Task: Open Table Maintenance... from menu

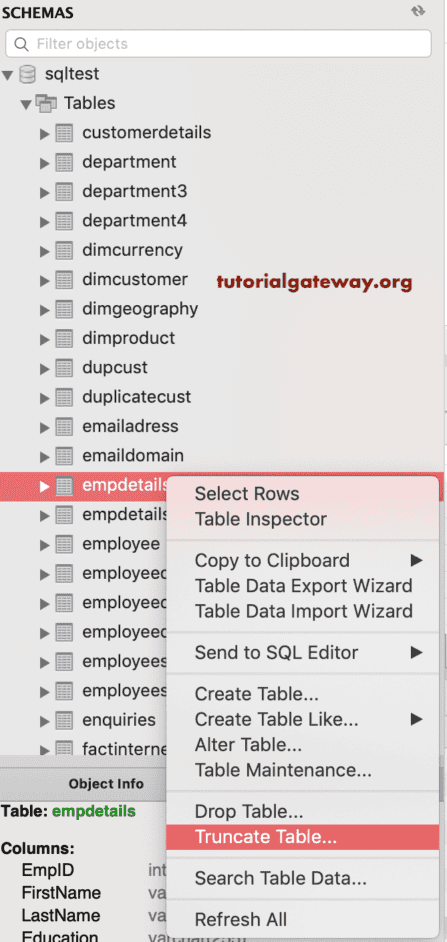Action: (x=303, y=770)
